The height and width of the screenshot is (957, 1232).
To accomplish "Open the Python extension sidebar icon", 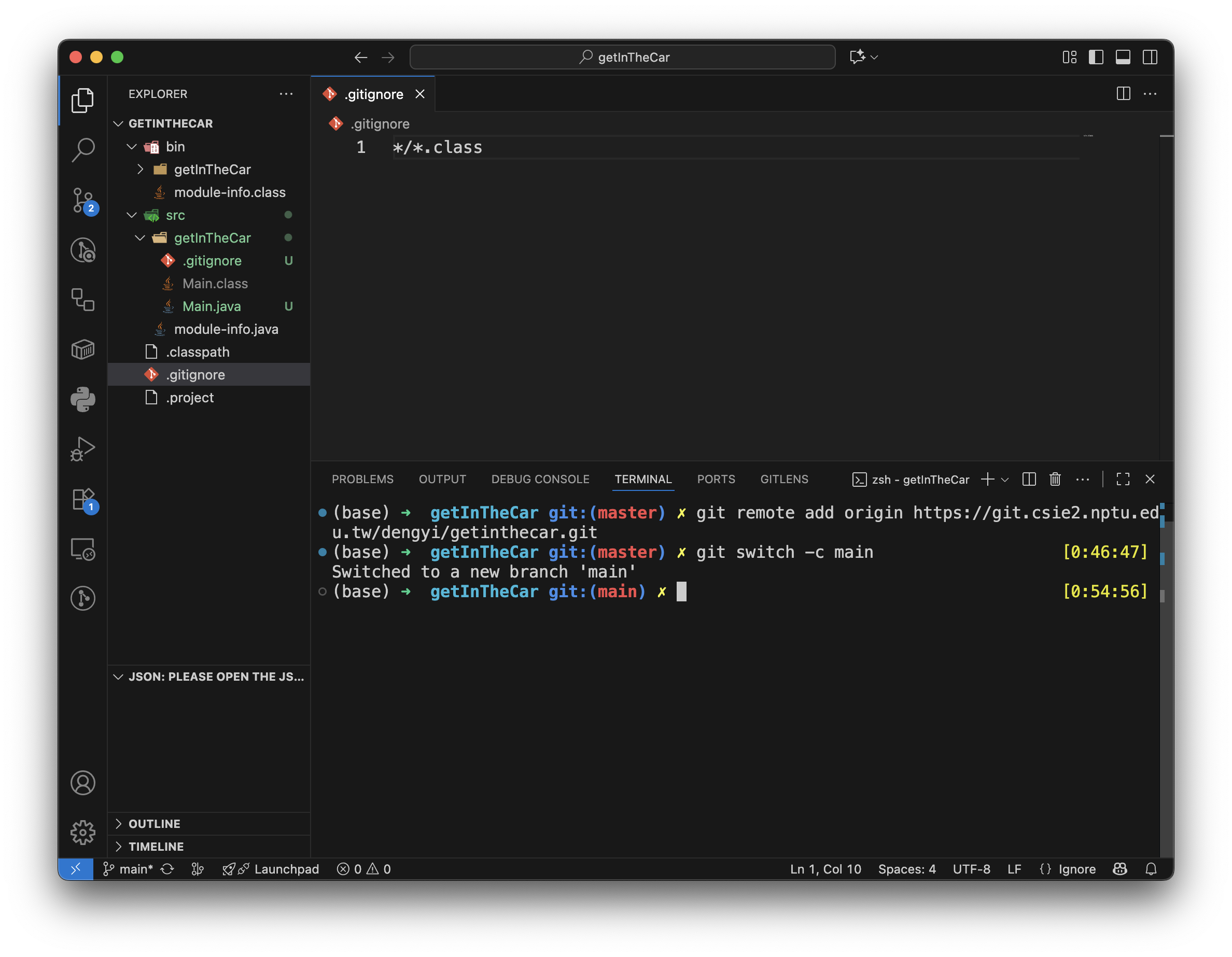I will coord(83,399).
